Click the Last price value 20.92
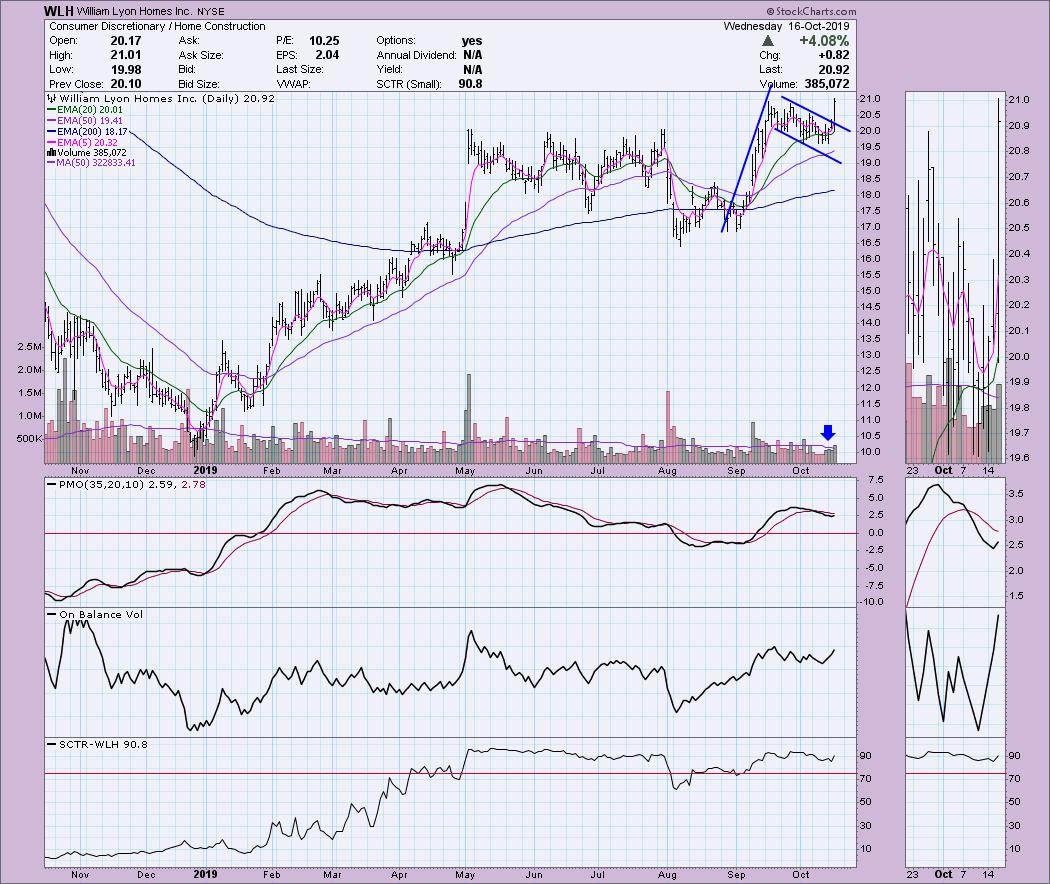Screen dimensions: 1050x884 click(x=834, y=70)
